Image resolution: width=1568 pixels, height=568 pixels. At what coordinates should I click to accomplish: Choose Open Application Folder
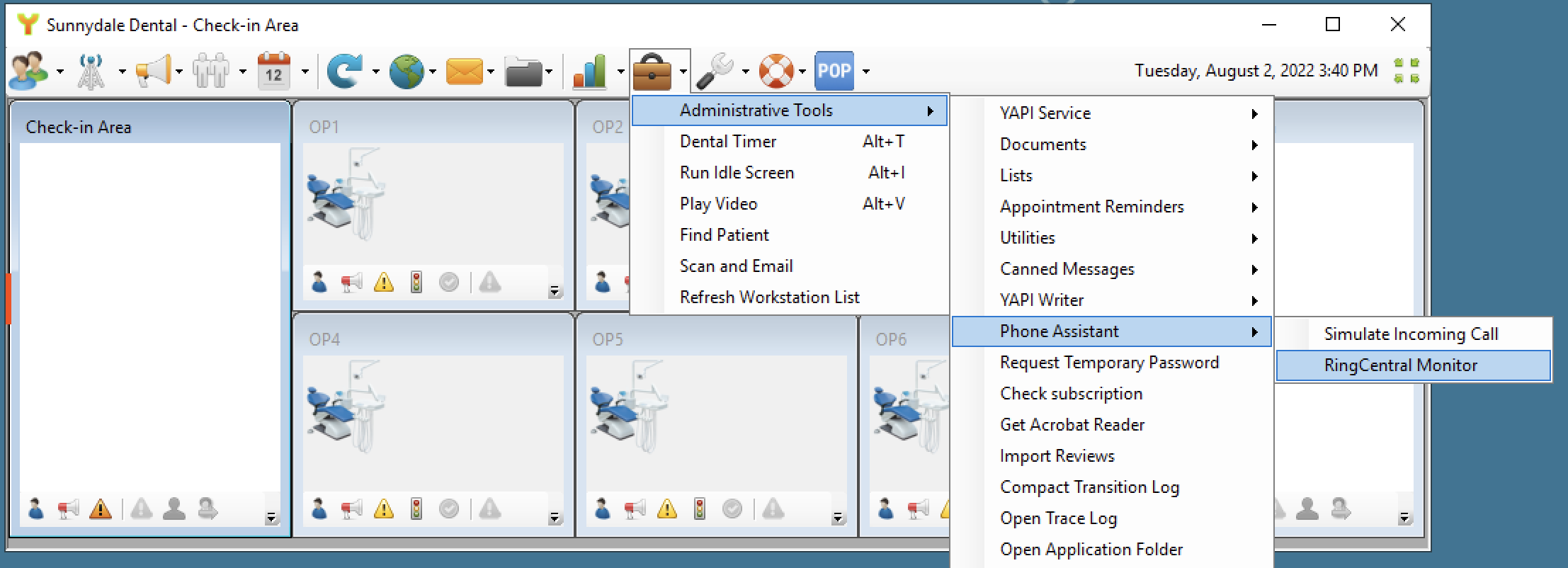coord(1112,550)
